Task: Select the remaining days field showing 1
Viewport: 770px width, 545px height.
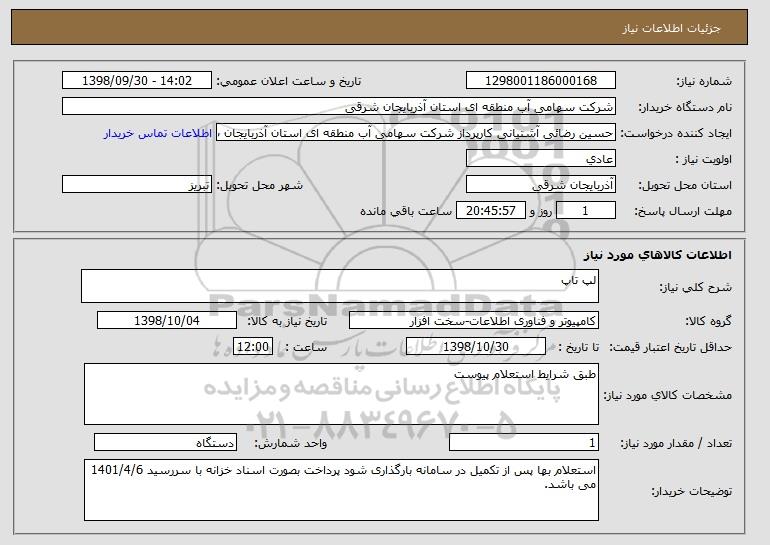Action: point(585,211)
